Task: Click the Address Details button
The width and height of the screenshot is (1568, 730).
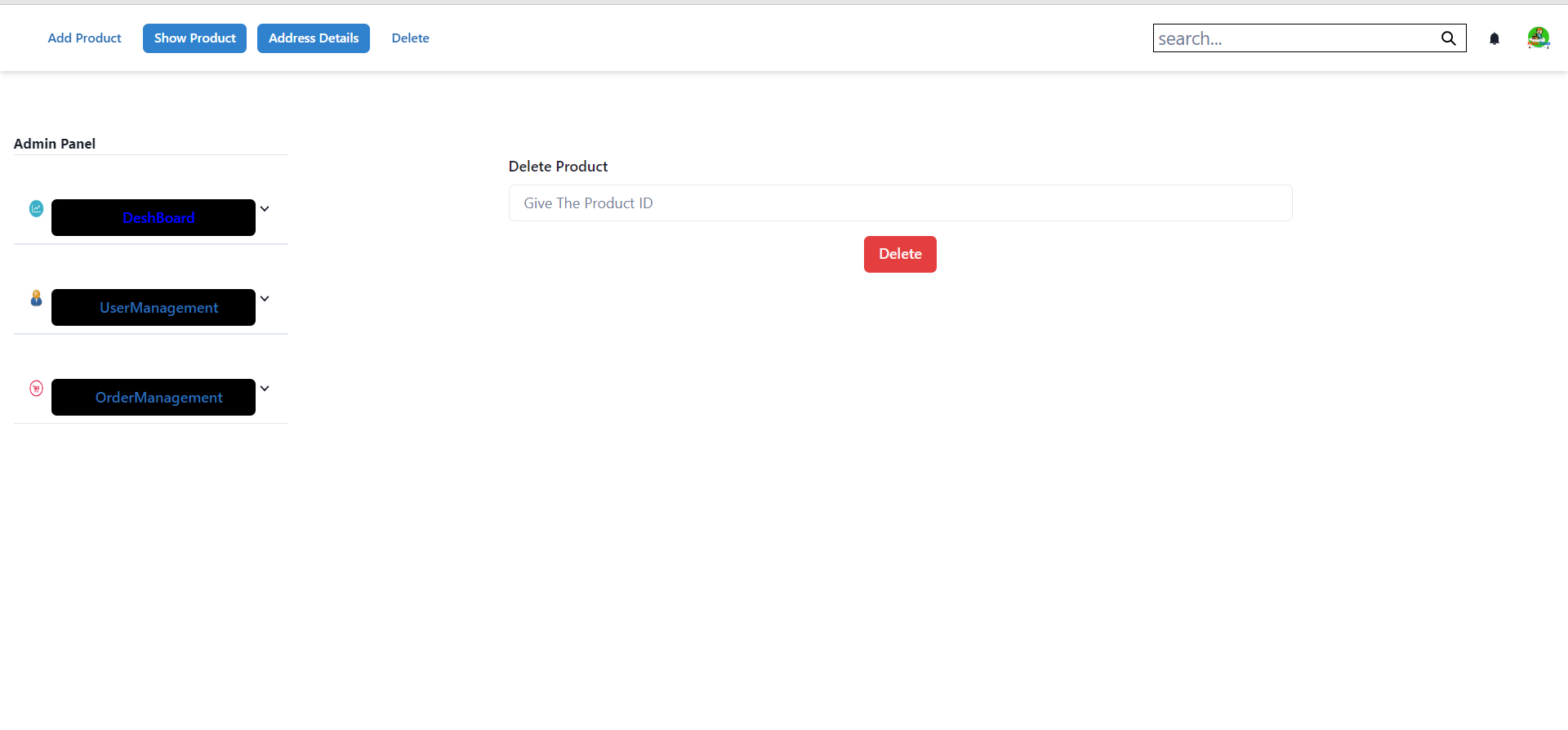Action: 314,38
